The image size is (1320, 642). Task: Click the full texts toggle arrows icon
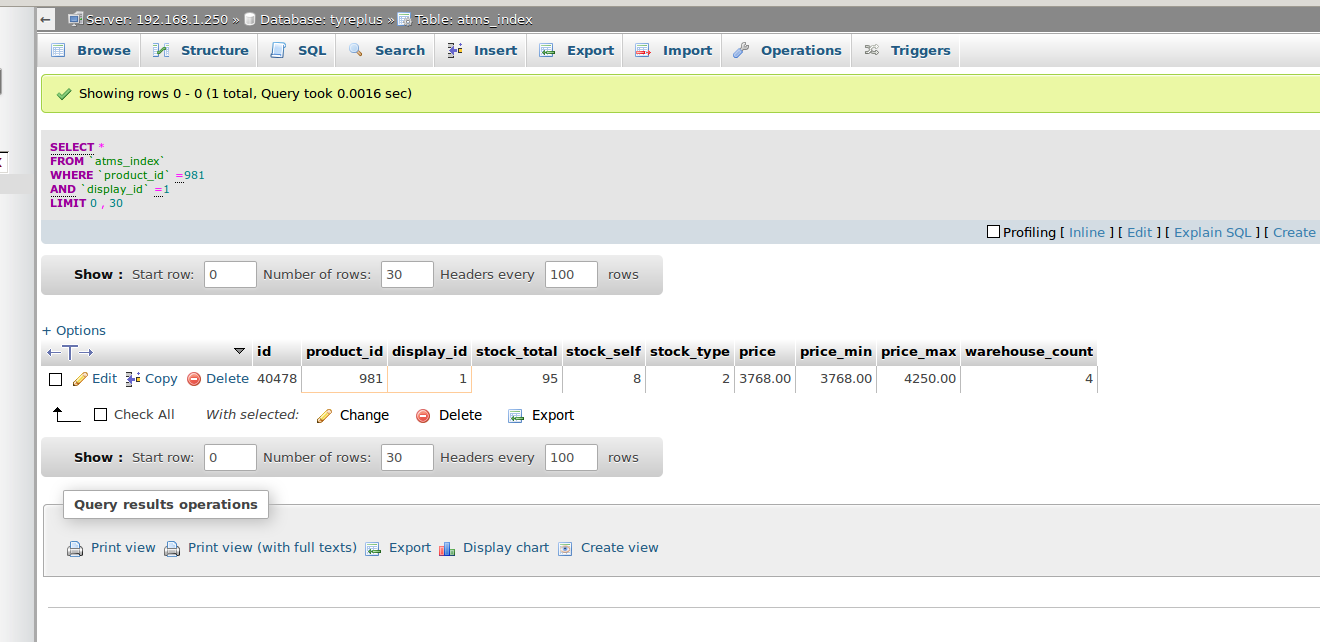70,352
